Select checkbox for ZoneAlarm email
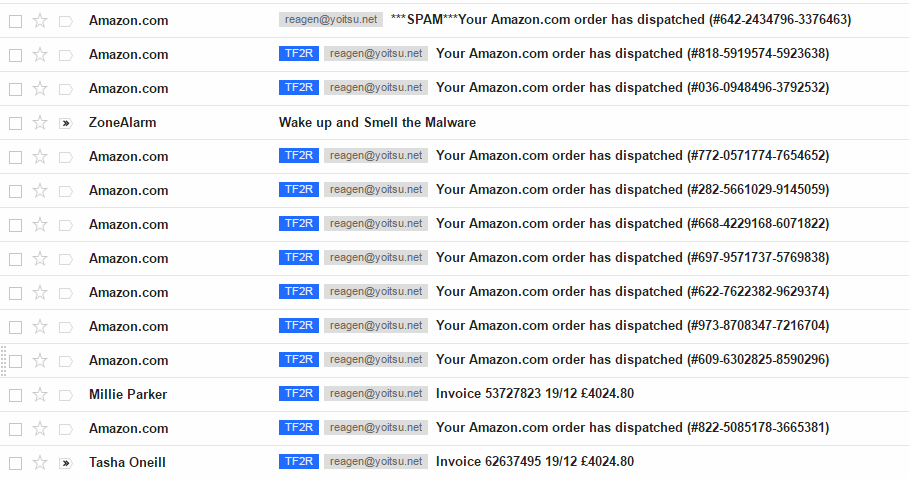Screen dimensions: 909x479 coord(16,124)
